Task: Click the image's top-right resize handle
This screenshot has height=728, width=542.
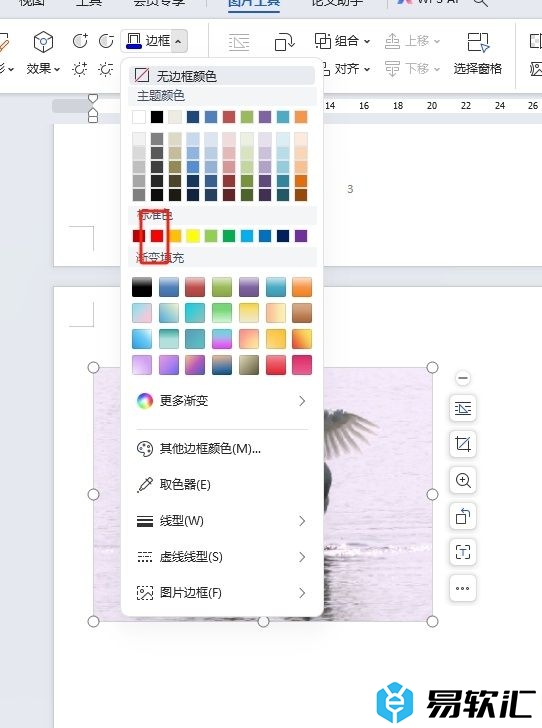Action: pyautogui.click(x=432, y=368)
